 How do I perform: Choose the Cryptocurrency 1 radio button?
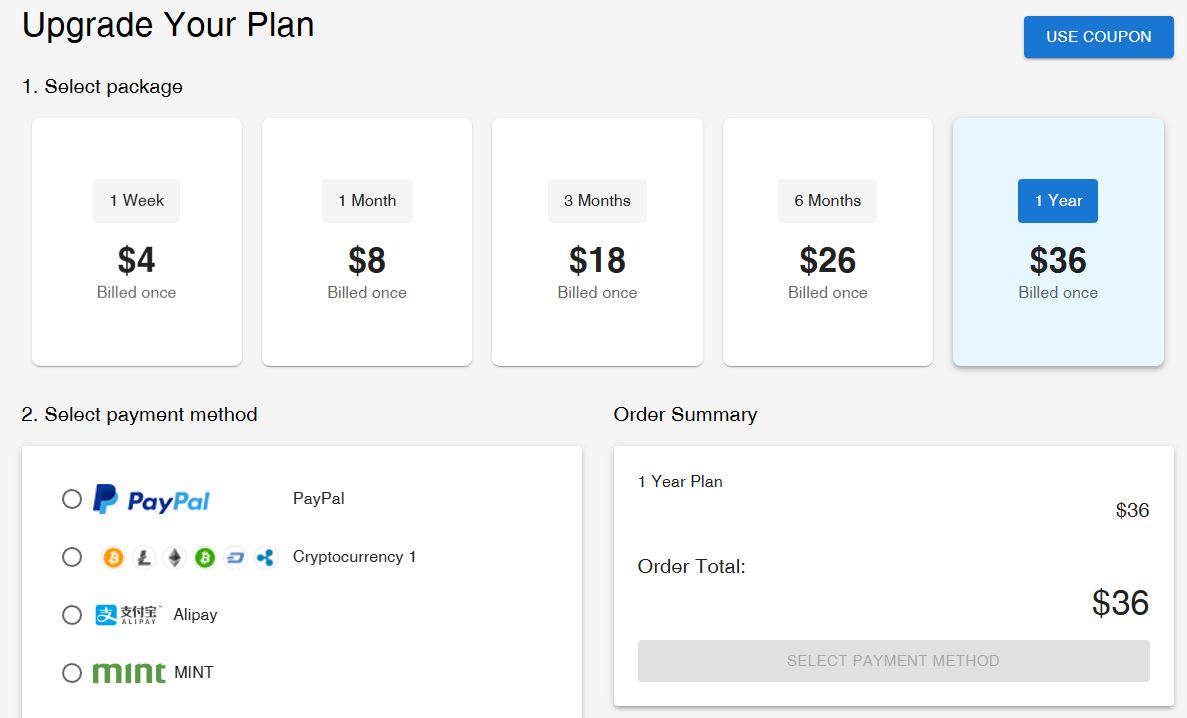[x=72, y=557]
